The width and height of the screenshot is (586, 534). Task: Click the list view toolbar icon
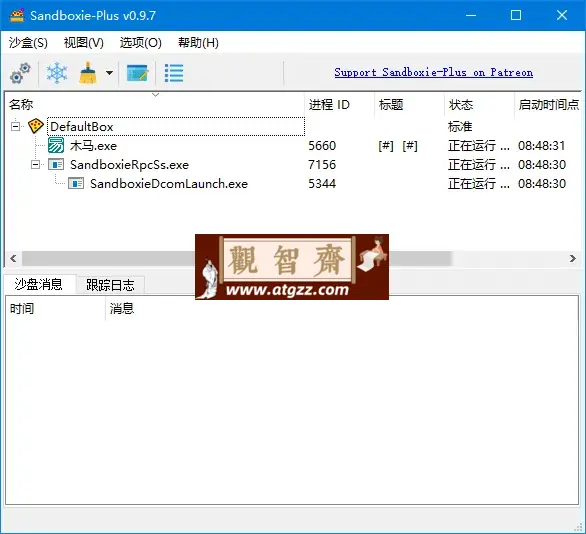coord(174,73)
